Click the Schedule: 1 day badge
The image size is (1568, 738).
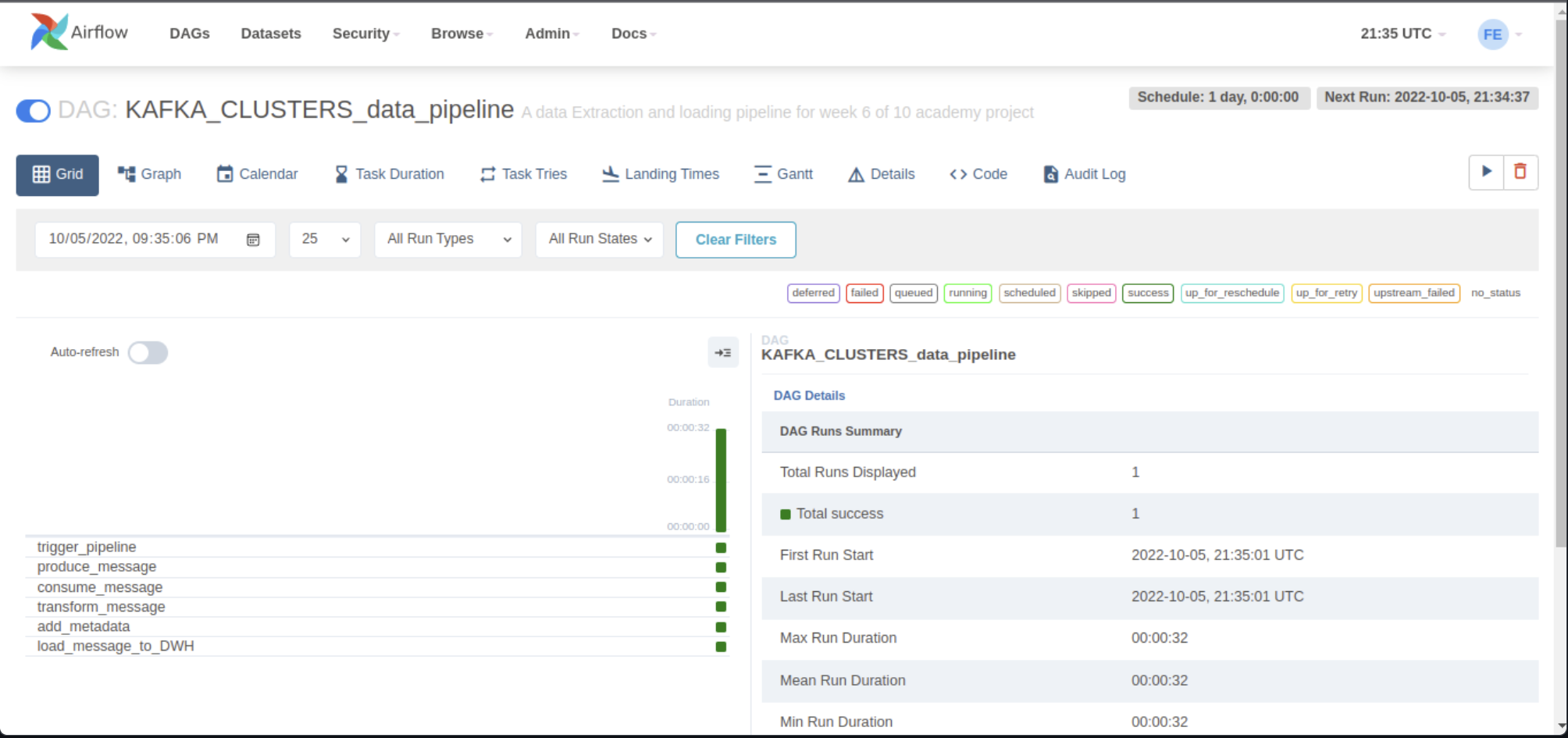[1218, 98]
